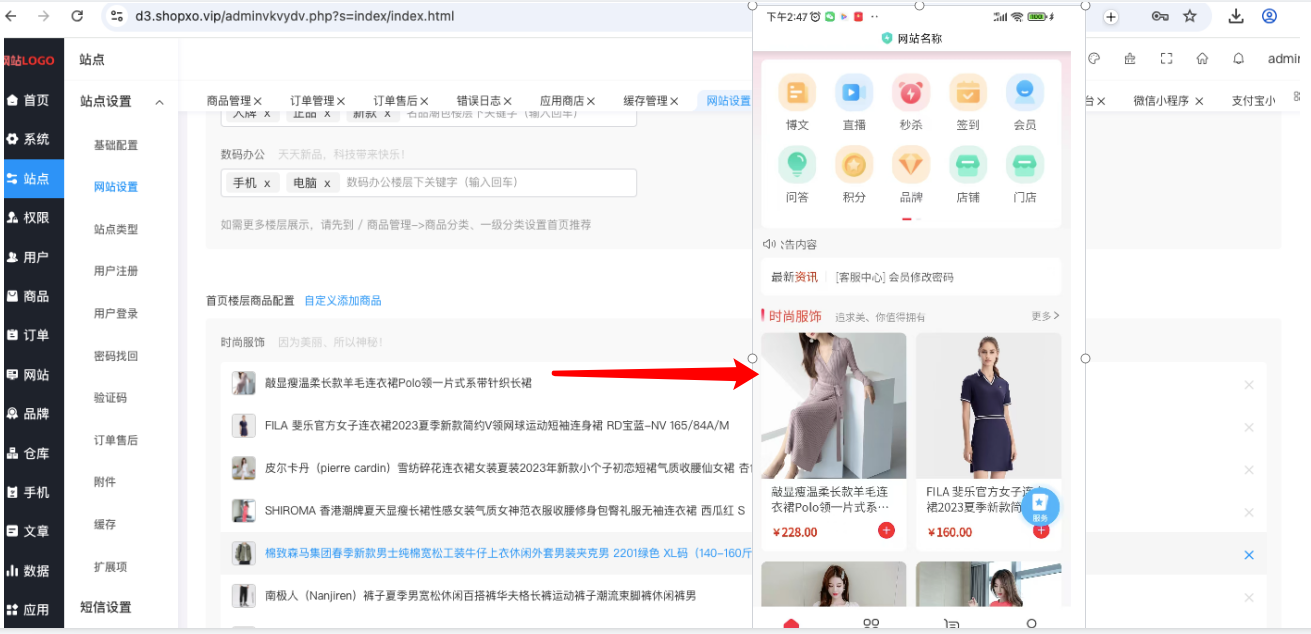
Task: Open 商品 in the dark sidebar
Action: tap(32, 296)
